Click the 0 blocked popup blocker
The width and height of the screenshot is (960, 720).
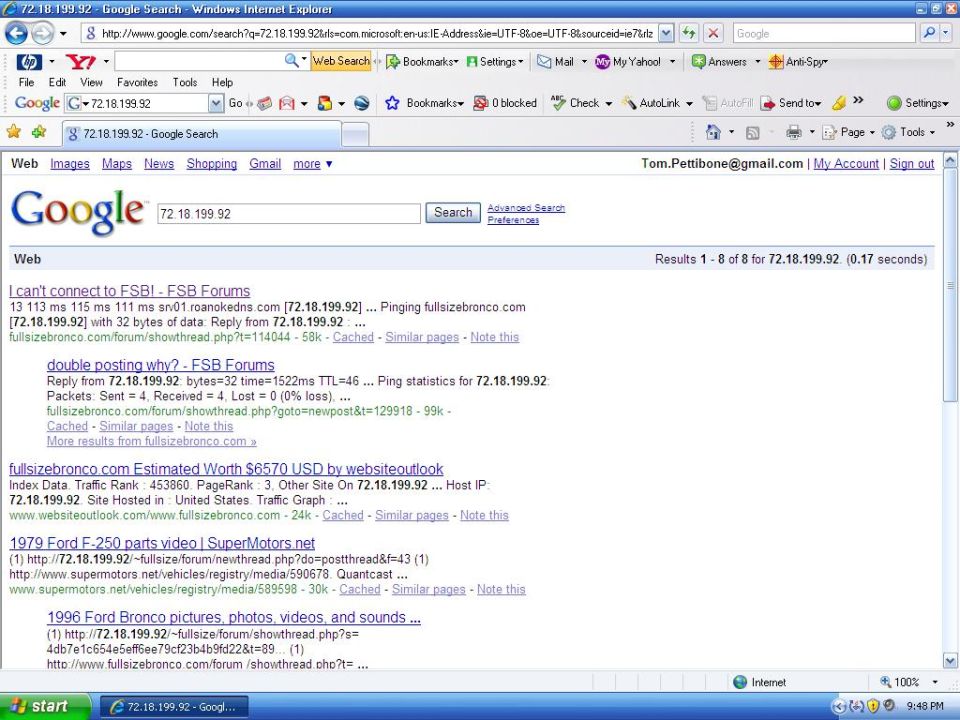(x=506, y=103)
